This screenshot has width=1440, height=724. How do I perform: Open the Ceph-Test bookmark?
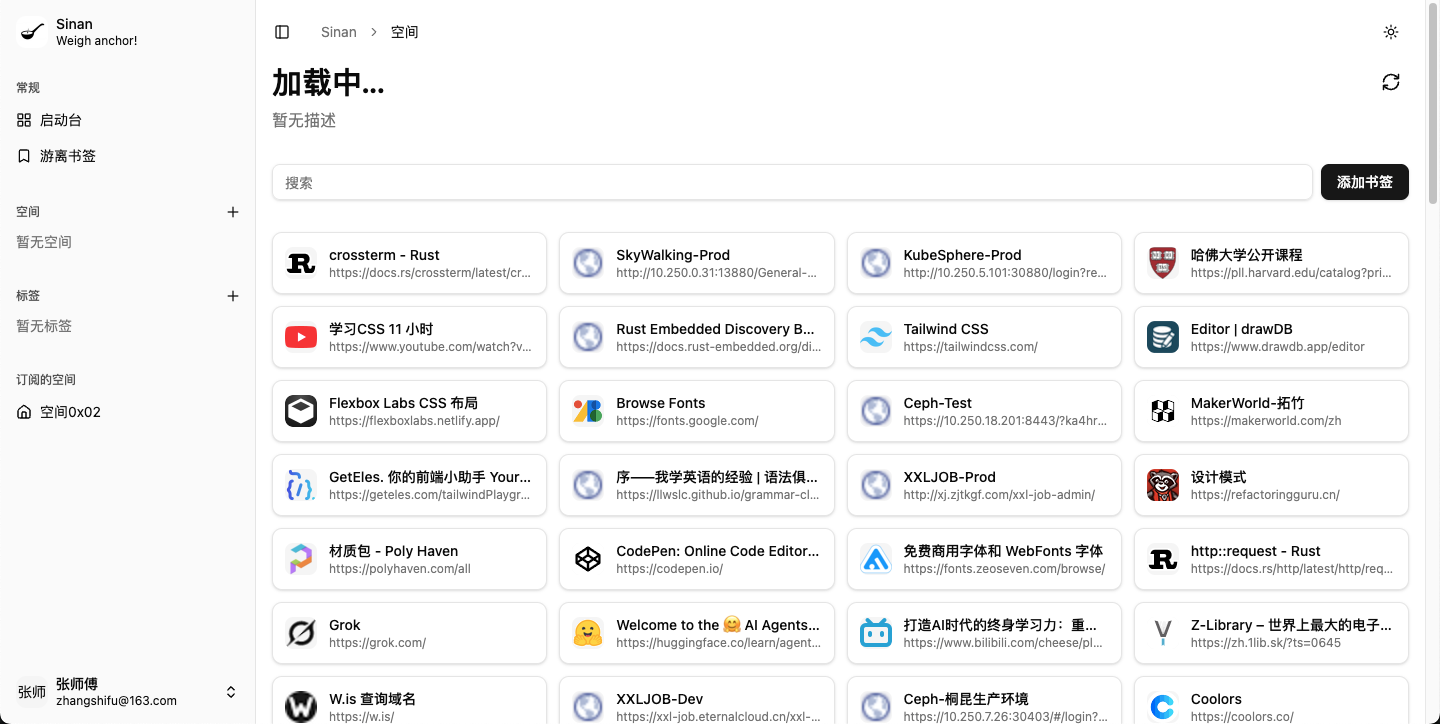pyautogui.click(x=984, y=411)
